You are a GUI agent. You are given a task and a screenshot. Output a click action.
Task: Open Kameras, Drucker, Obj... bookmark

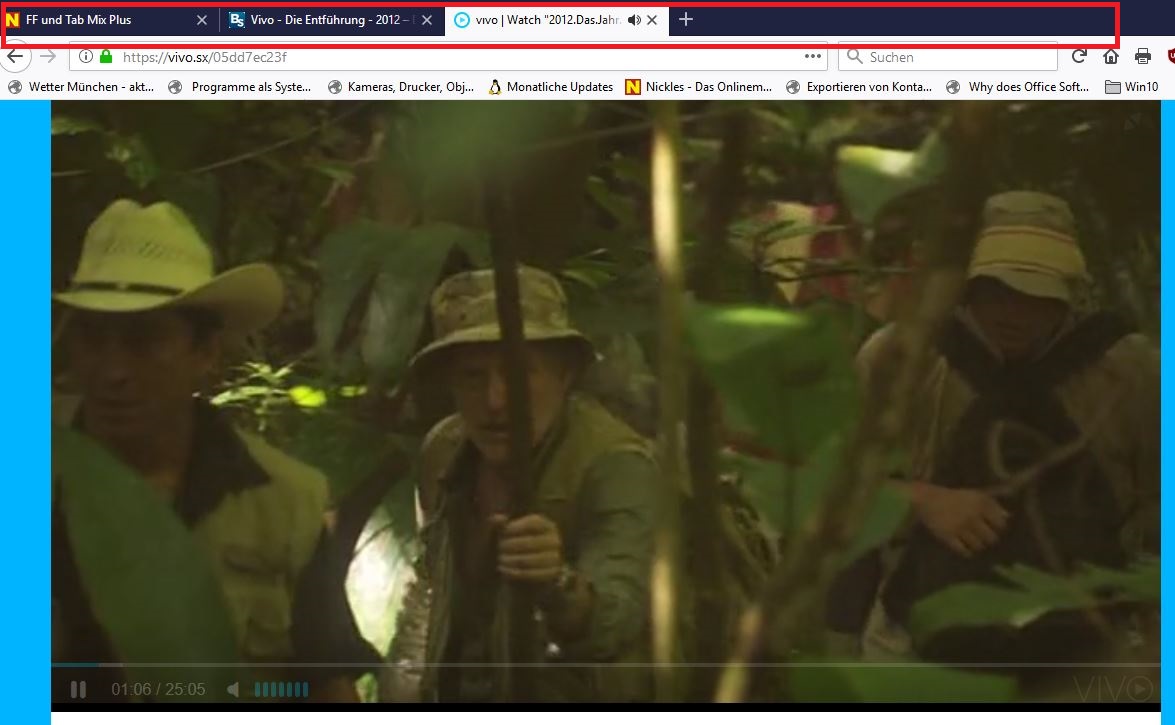tap(401, 87)
